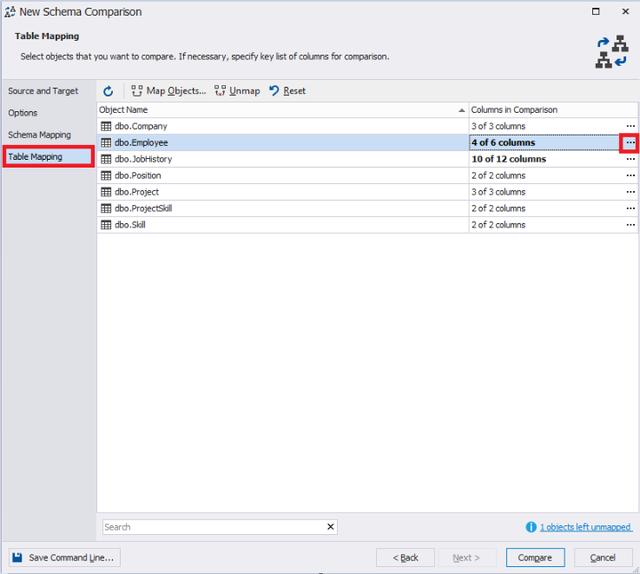
Task: Cancel the schema comparison wizard
Action: tap(603, 558)
